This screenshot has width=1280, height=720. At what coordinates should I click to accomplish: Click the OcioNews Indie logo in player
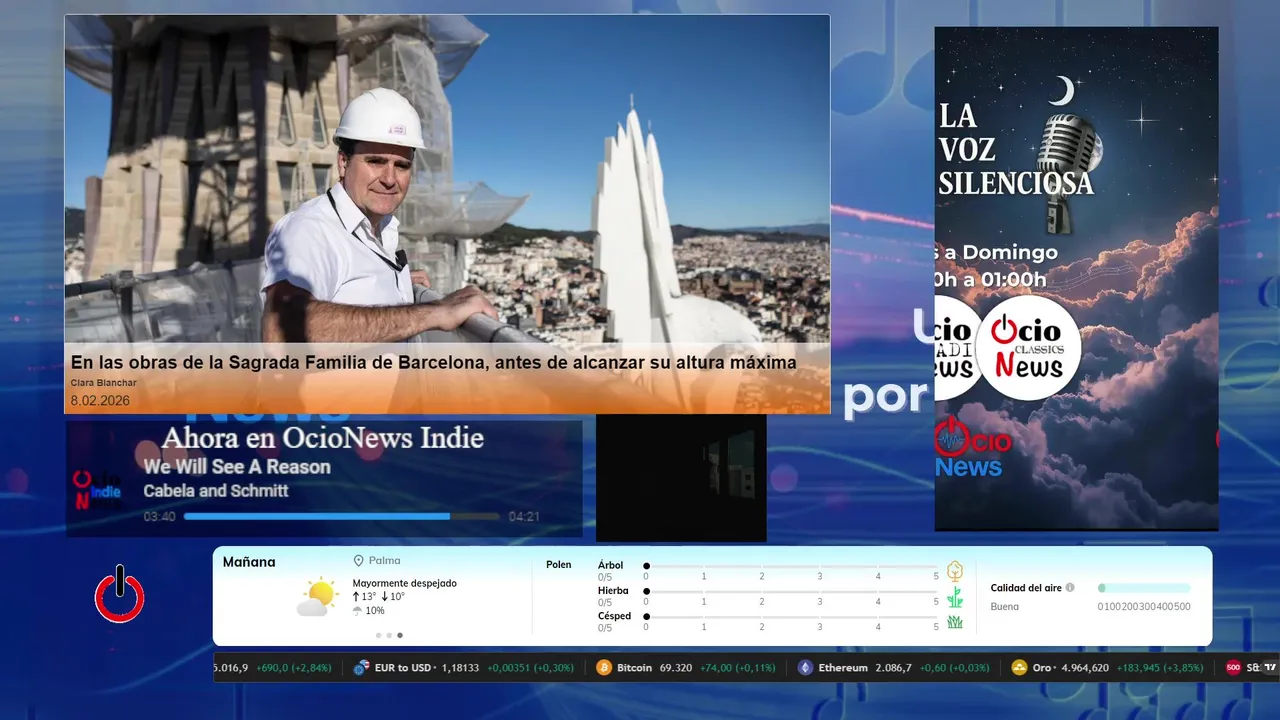tap(98, 491)
